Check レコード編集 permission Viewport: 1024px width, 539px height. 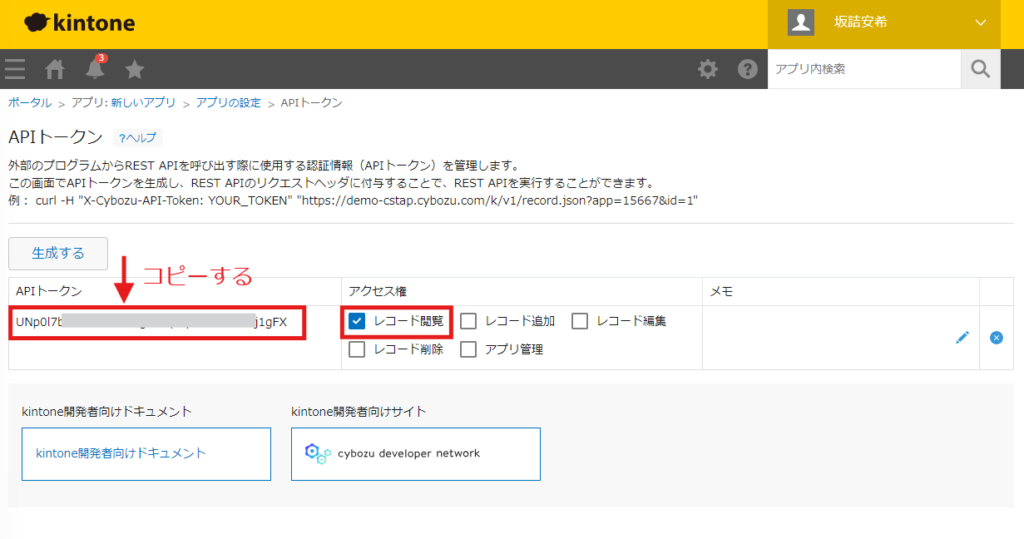pos(579,321)
